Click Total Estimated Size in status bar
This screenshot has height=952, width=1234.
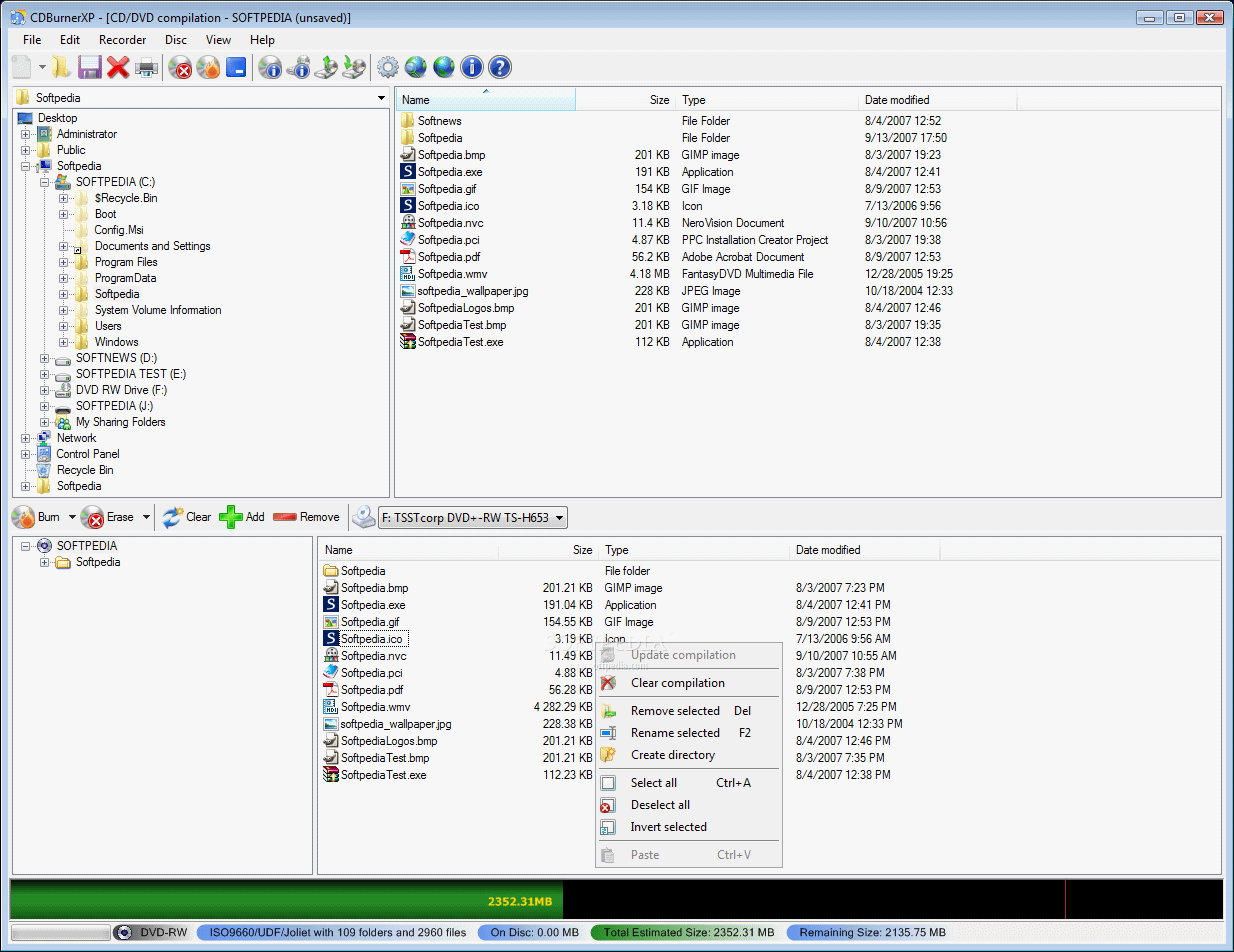(x=688, y=932)
